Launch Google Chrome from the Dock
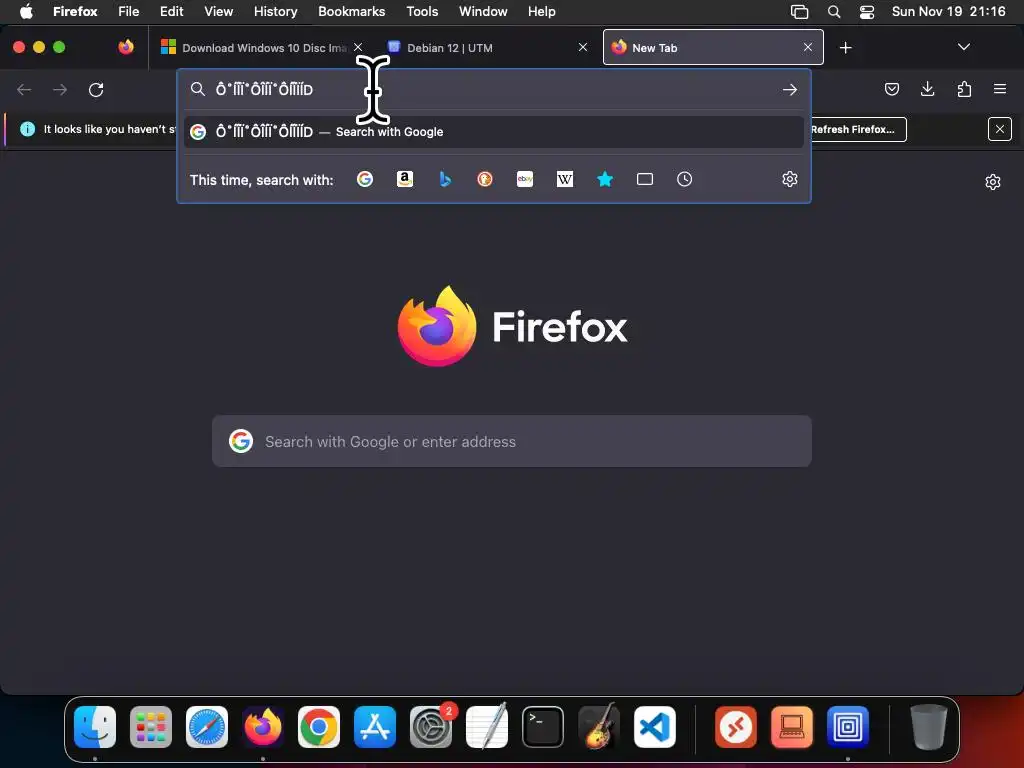Screen dimensions: 1024x768 pyautogui.click(x=319, y=726)
